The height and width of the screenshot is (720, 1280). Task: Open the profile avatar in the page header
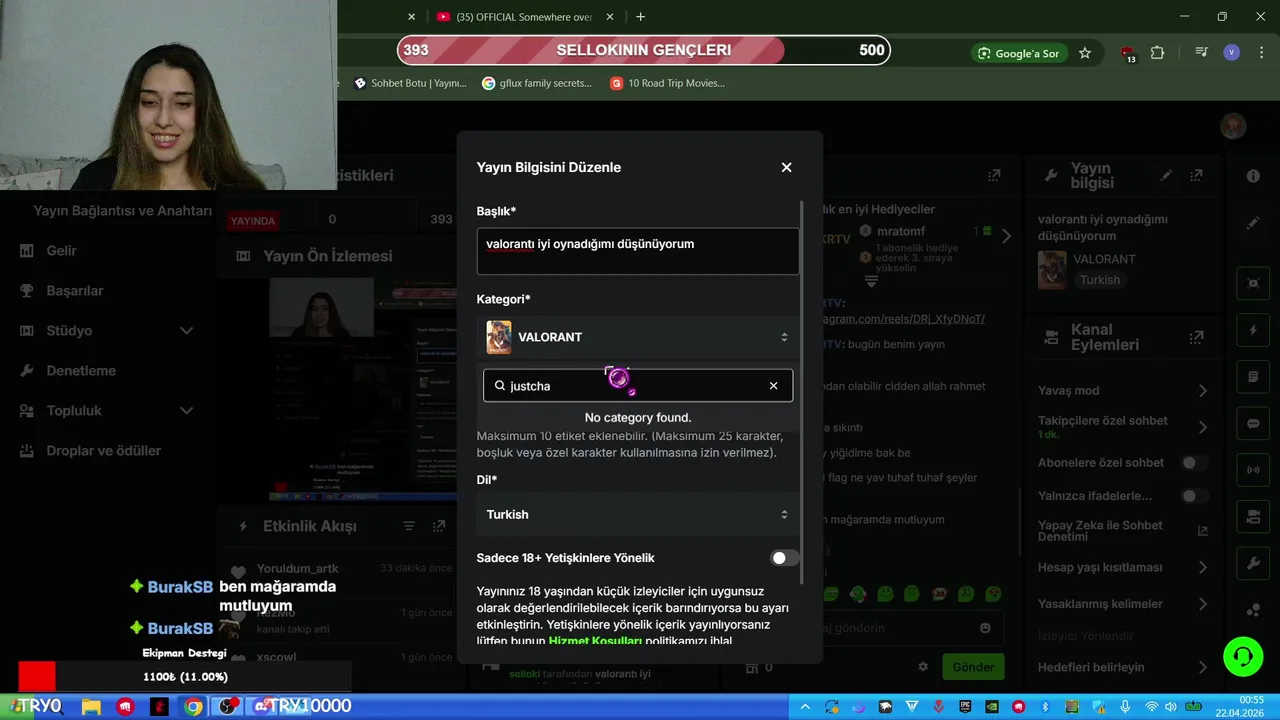[x=1233, y=126]
